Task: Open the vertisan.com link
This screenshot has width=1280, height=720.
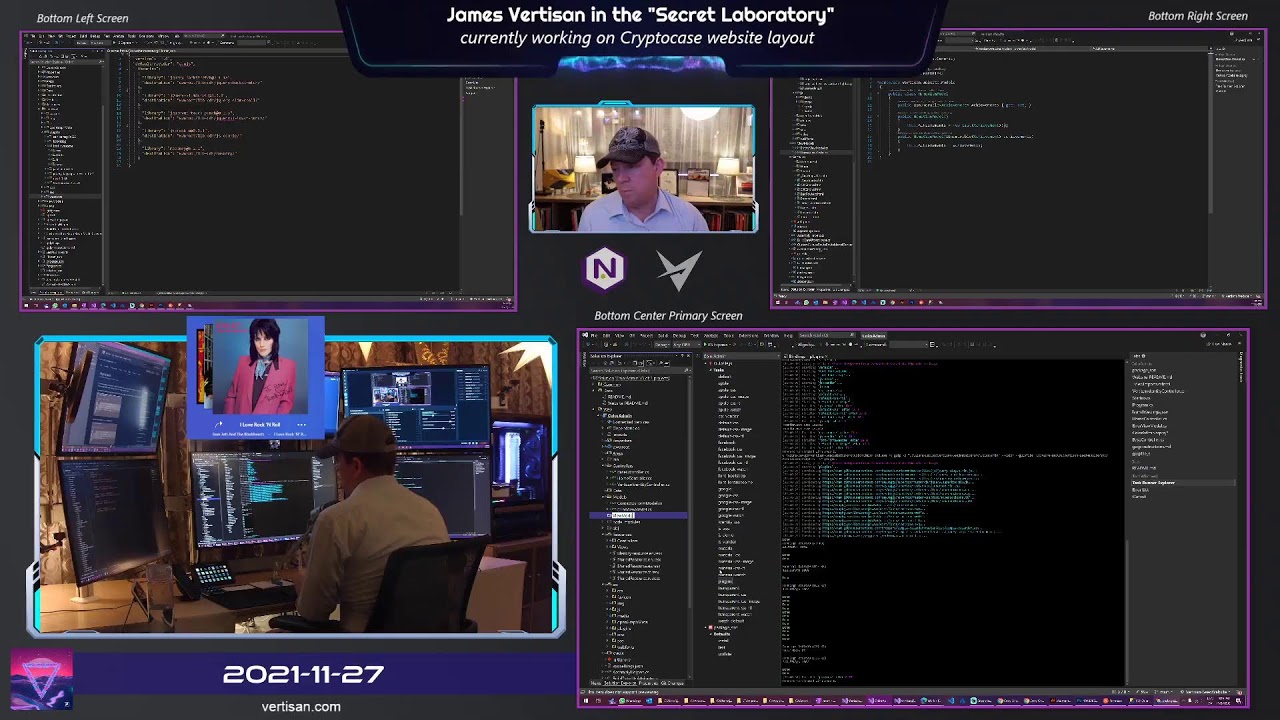Action: click(x=301, y=706)
